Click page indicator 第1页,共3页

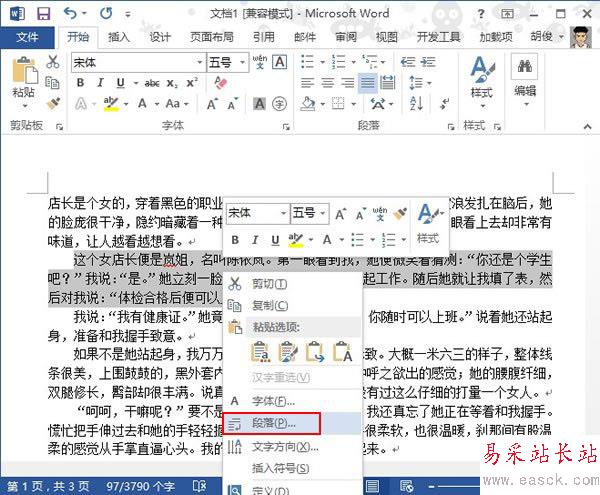point(48,487)
